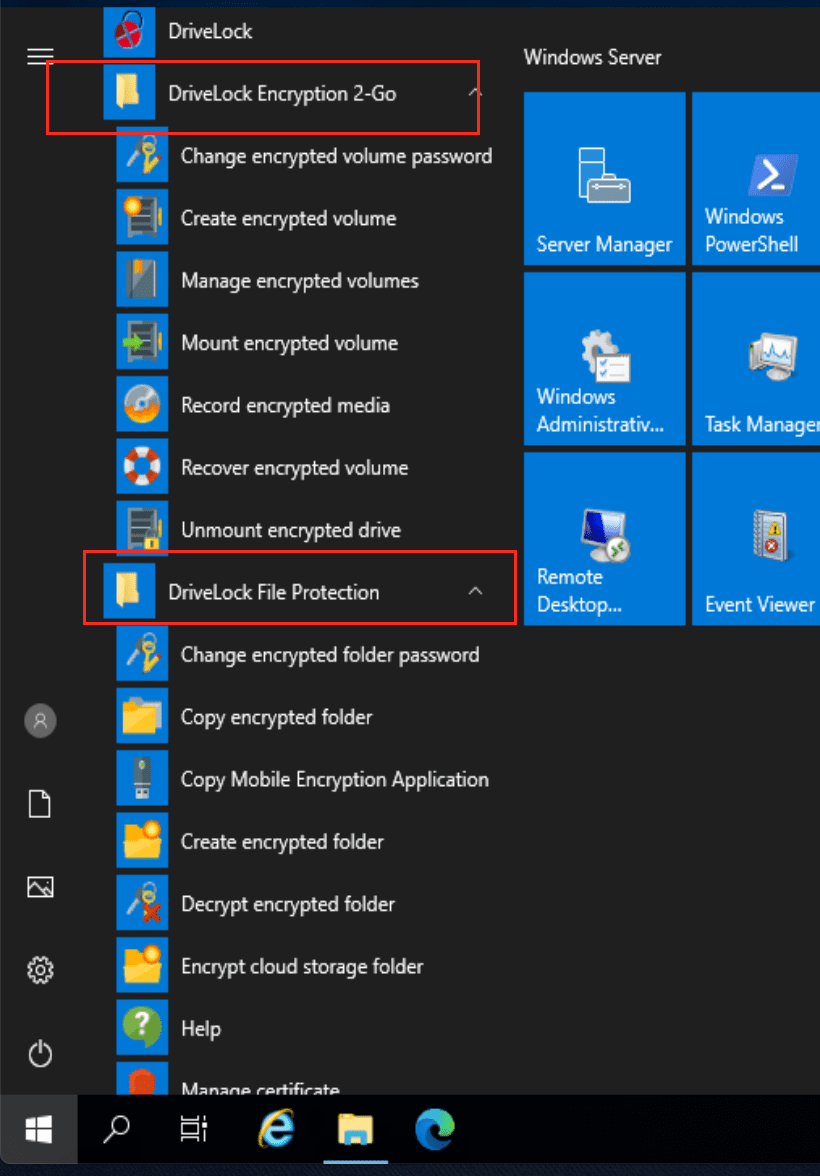
Task: Launch Recover encrypted volume
Action: (x=294, y=468)
